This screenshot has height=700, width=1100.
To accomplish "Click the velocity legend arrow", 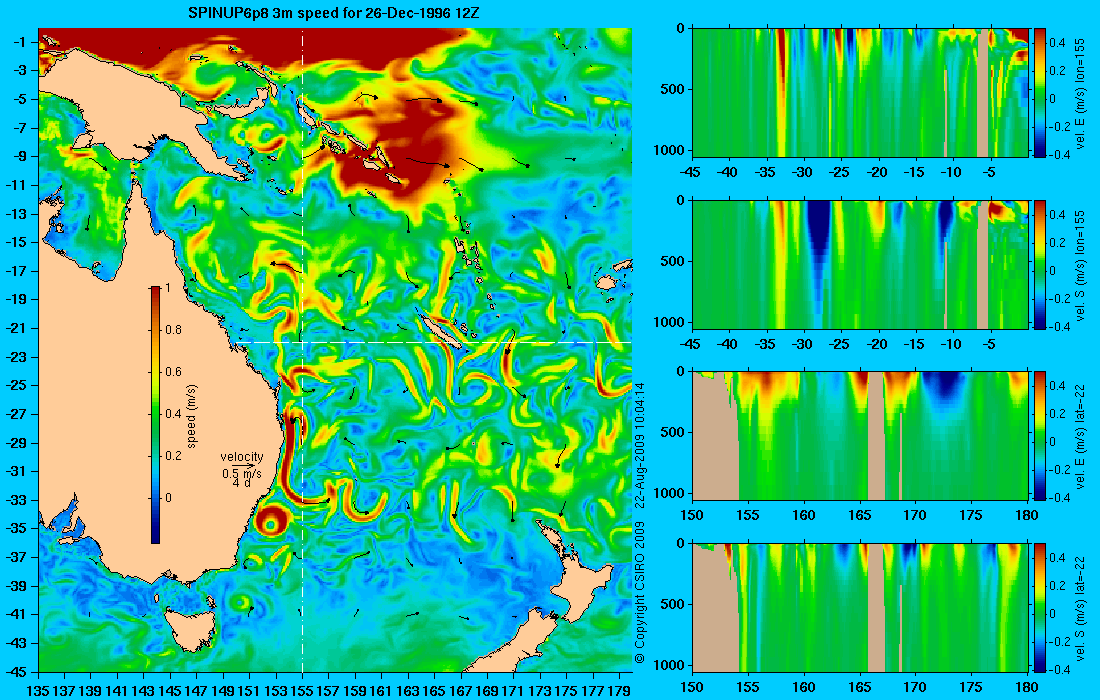I will tap(243, 465).
